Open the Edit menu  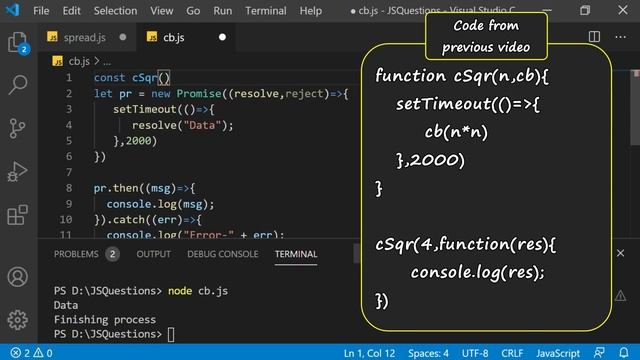[71, 11]
